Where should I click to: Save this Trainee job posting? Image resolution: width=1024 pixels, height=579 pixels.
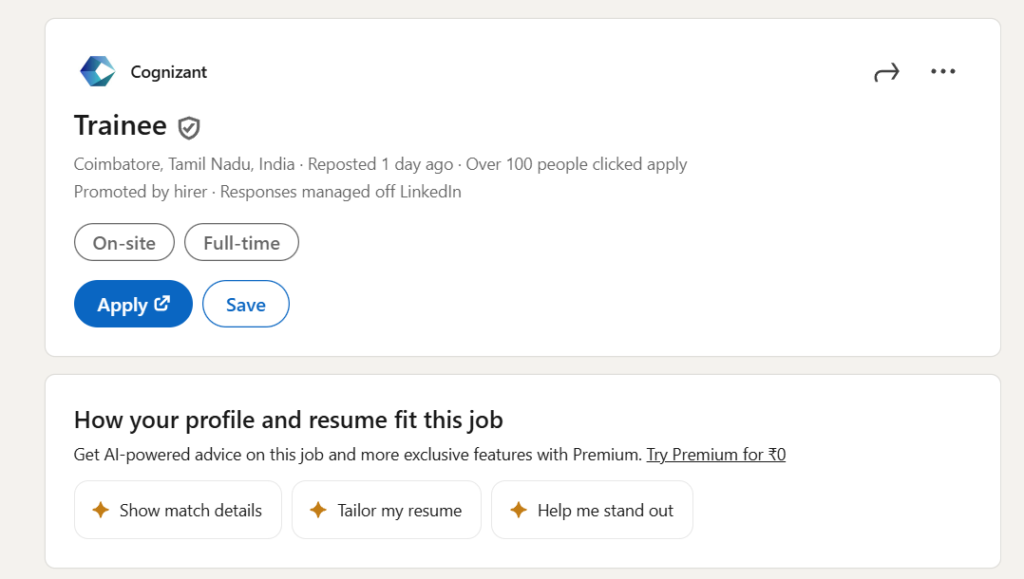(245, 304)
